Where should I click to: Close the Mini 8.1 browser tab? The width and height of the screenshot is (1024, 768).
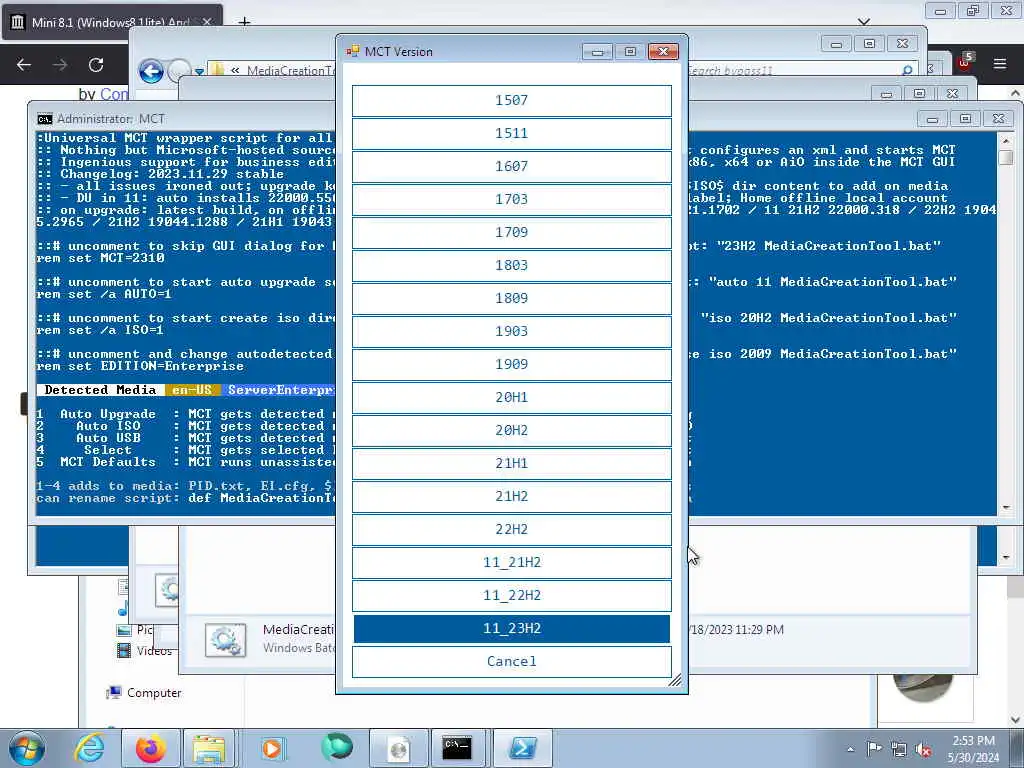tap(206, 22)
